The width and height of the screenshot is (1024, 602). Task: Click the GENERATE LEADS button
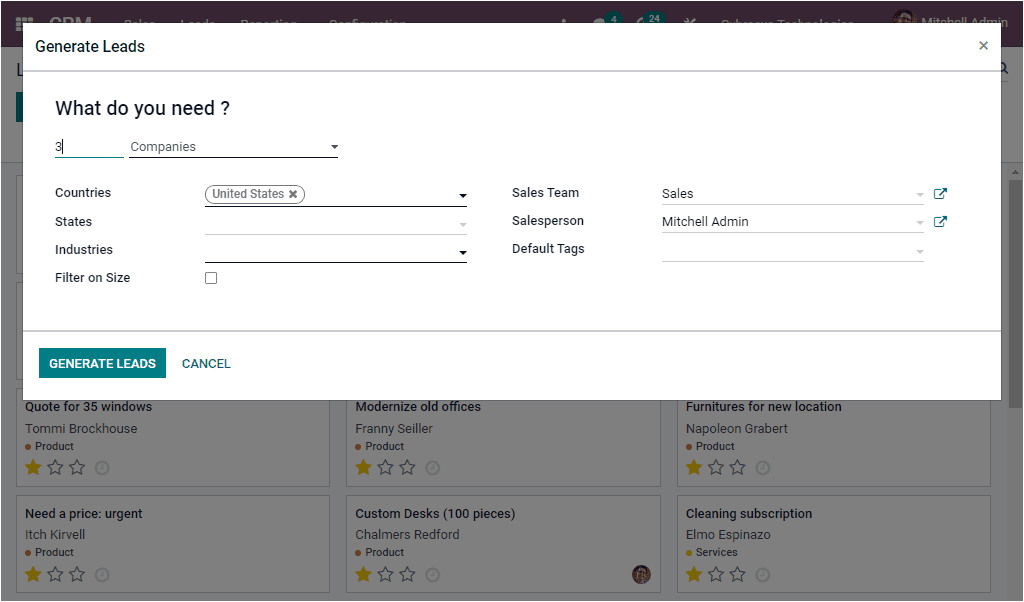pos(102,363)
